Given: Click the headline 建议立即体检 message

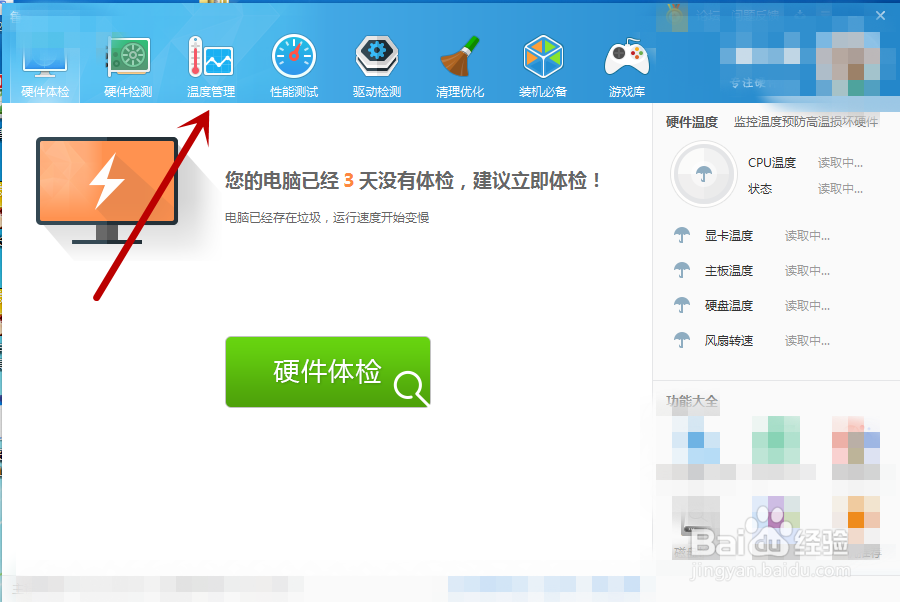Looking at the screenshot, I should 413,181.
